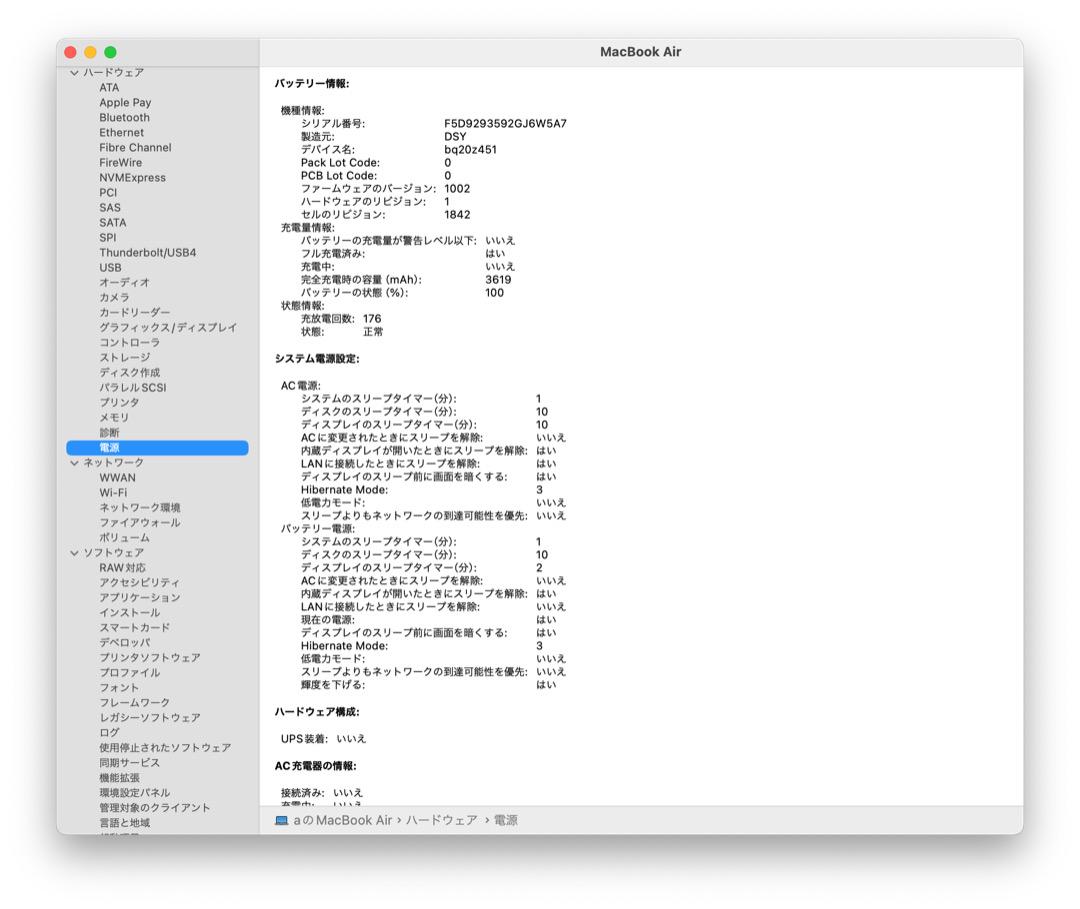Select Apple Pay in the sidebar
This screenshot has width=1080, height=909.
click(x=125, y=103)
